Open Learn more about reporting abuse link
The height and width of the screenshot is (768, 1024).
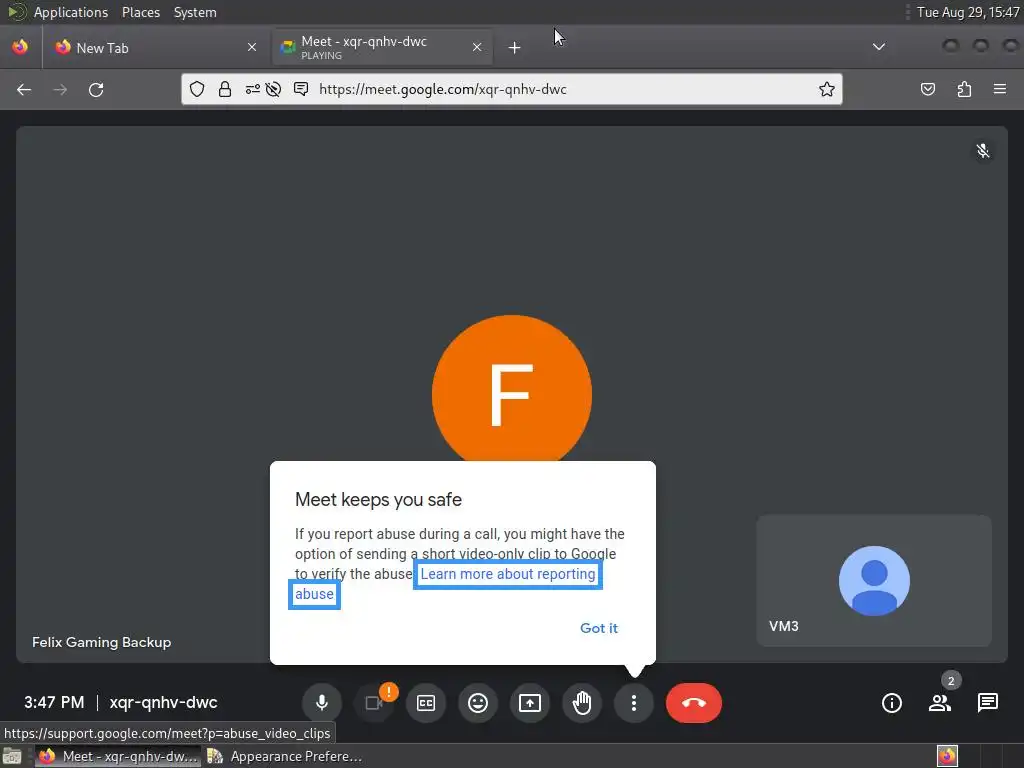[508, 574]
